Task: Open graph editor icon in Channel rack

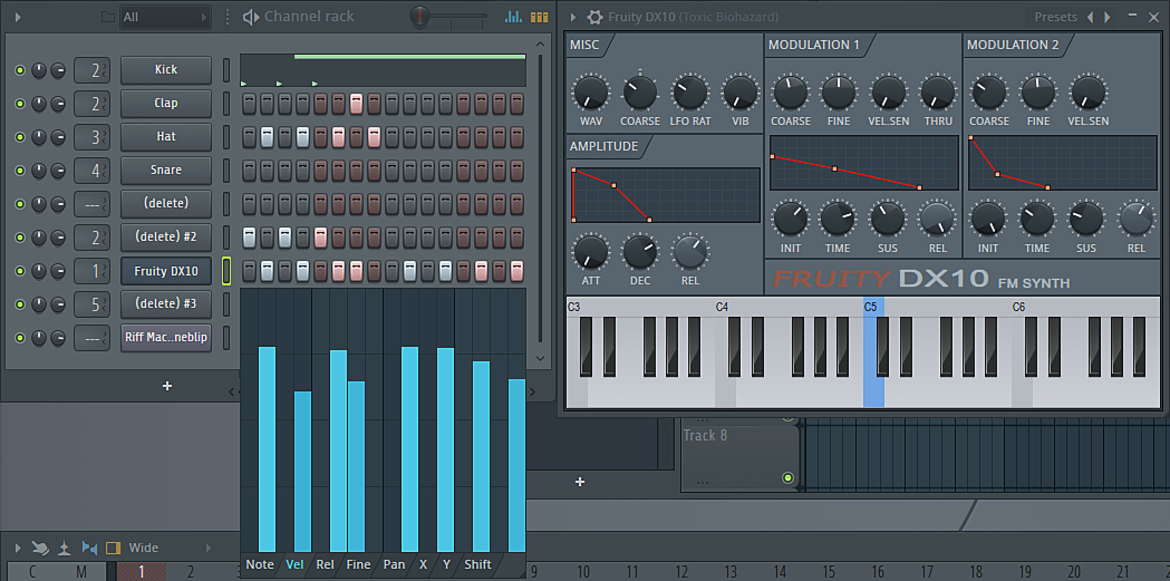Action: click(x=513, y=16)
